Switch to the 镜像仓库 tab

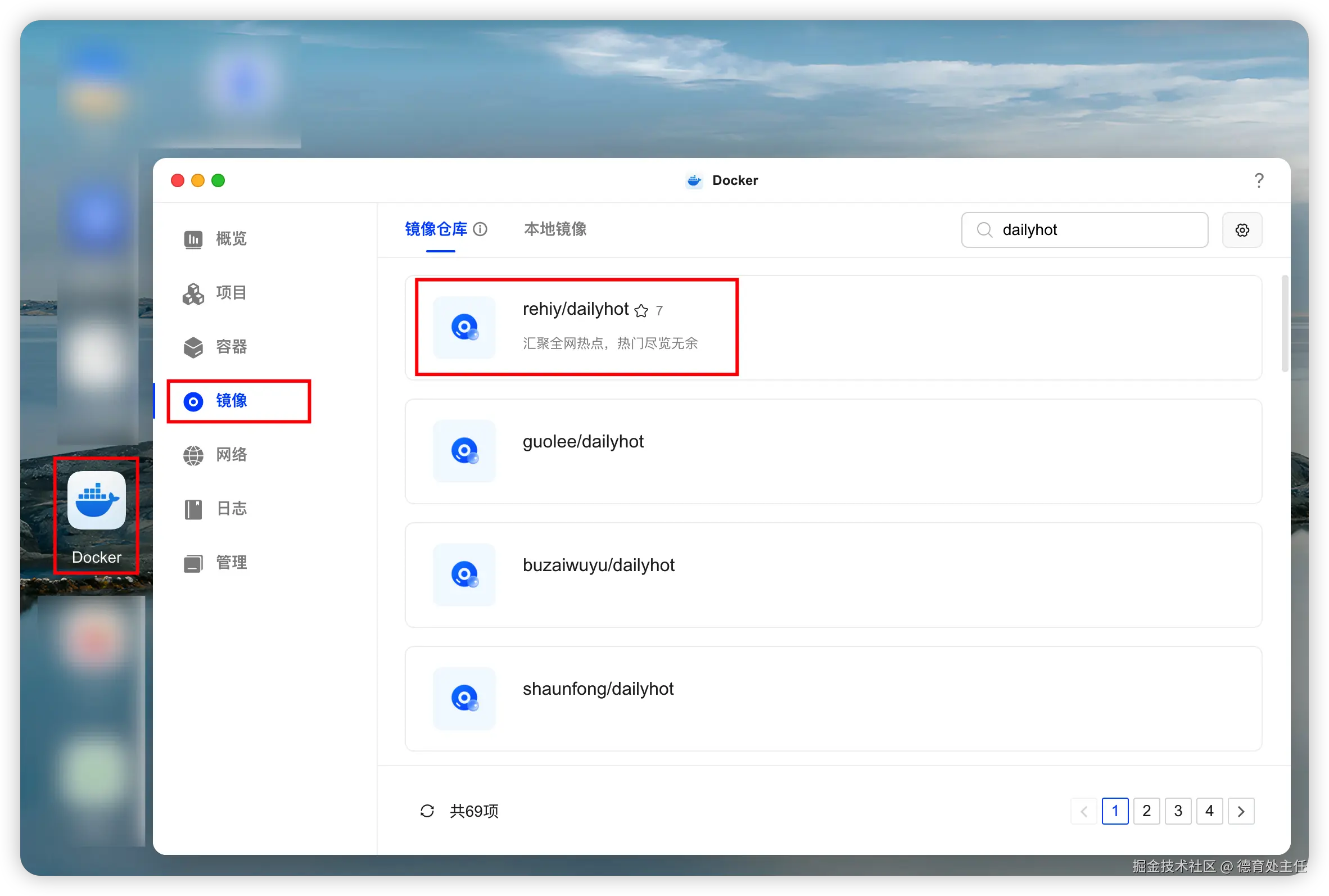click(436, 229)
